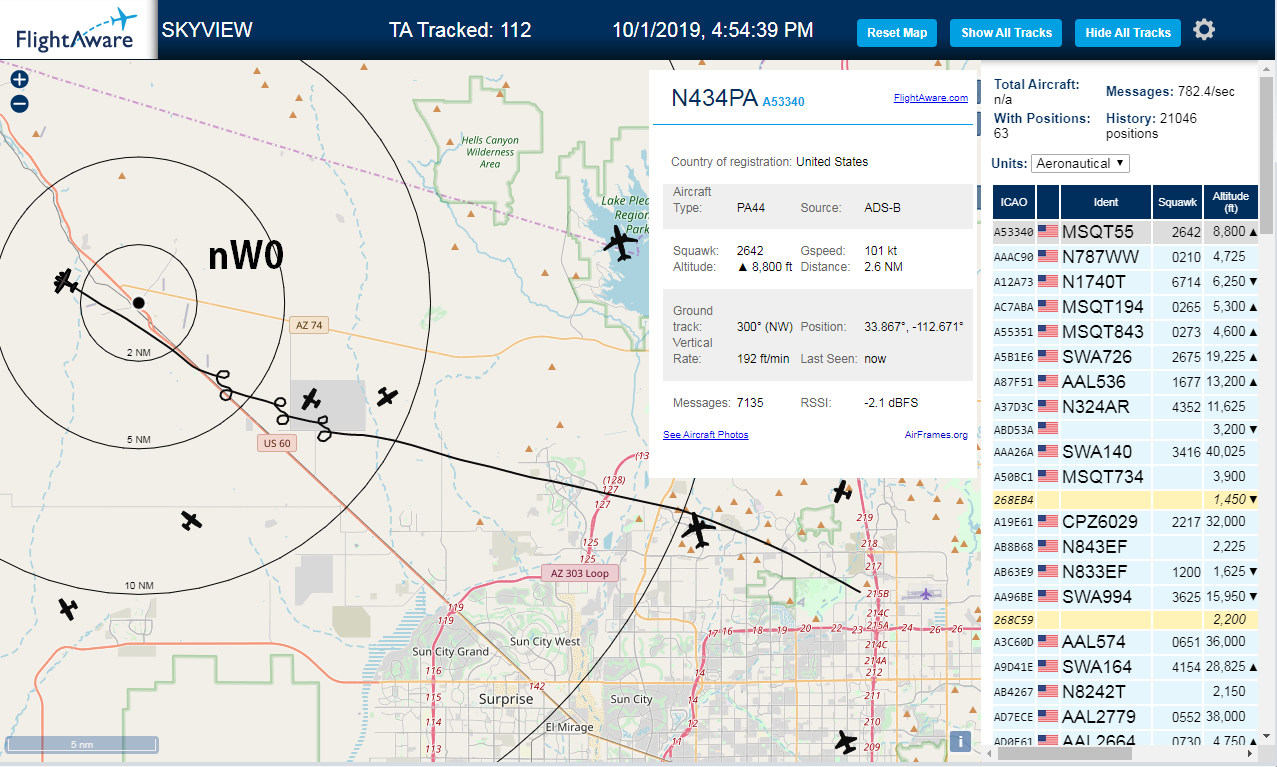Click the US 60 road label on the map
Viewport: 1277px width, 767px height.
277,443
